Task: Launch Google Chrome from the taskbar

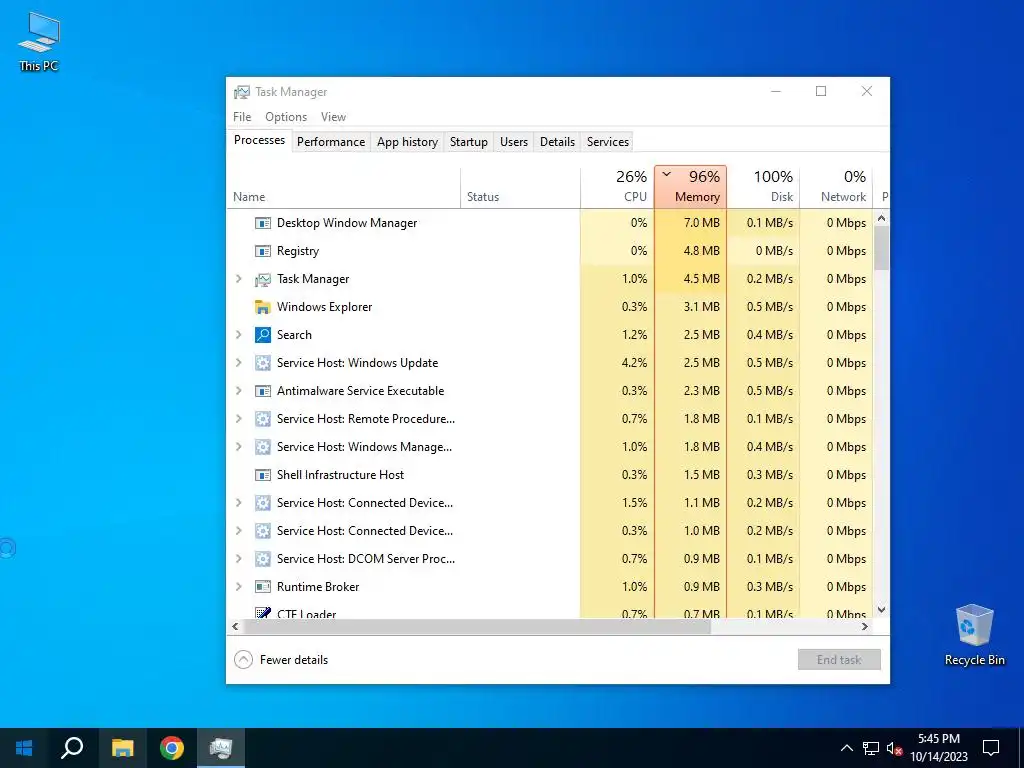Action: pos(172,748)
